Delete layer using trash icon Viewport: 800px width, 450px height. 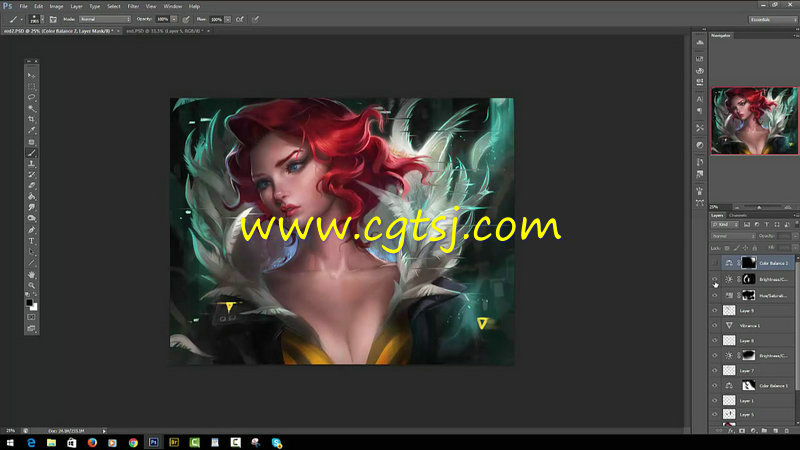coord(787,431)
